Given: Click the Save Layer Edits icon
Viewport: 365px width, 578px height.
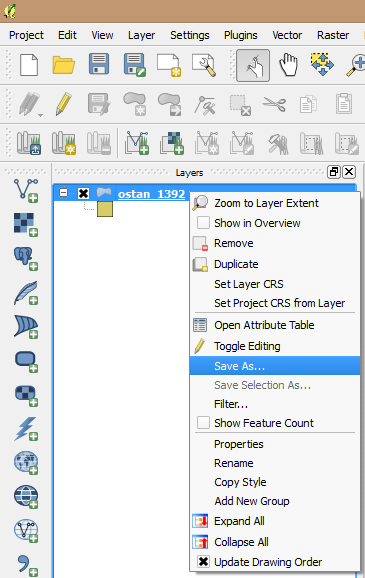Looking at the screenshot, I should coord(99,104).
